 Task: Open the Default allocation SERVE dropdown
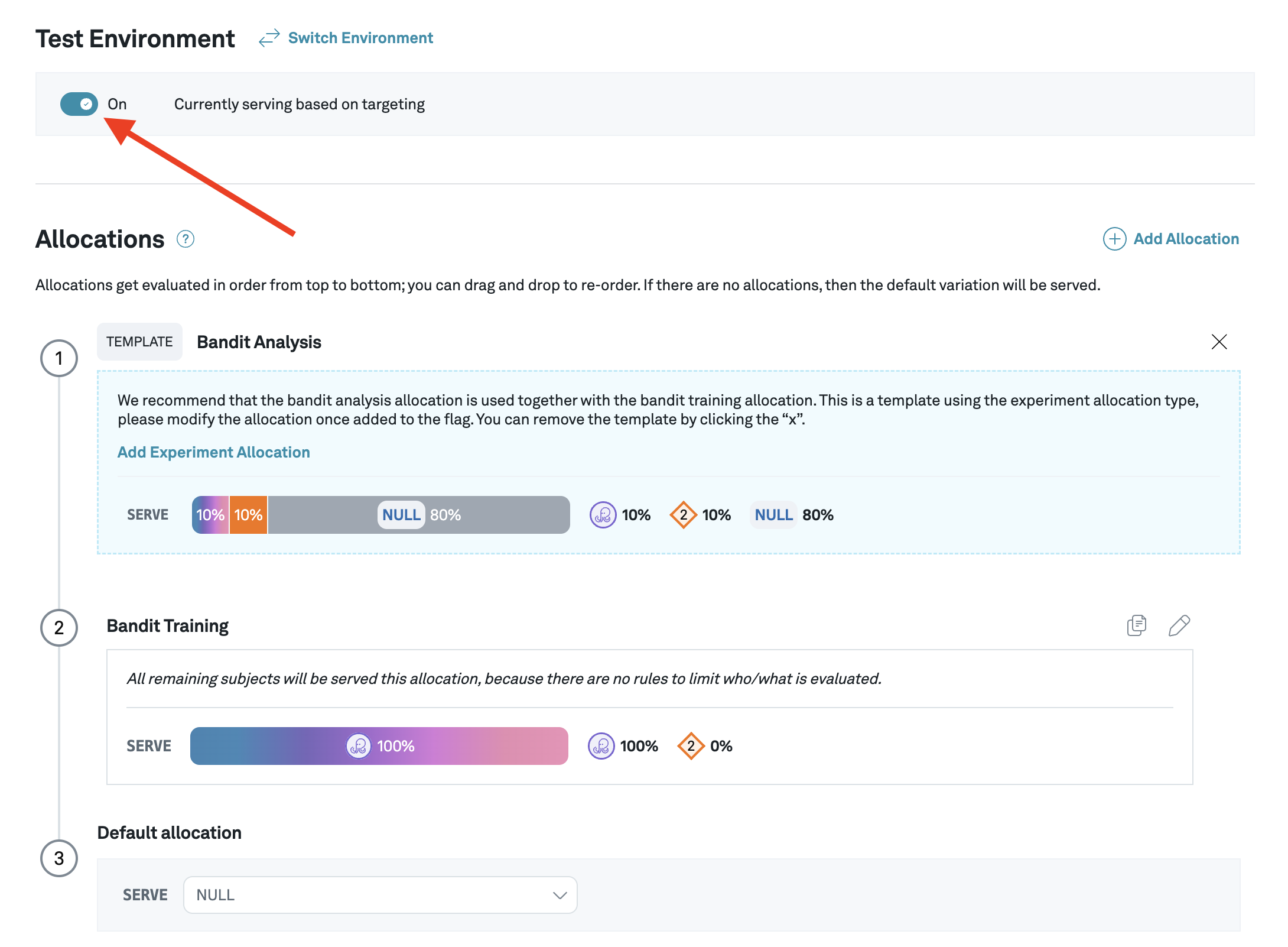point(379,895)
